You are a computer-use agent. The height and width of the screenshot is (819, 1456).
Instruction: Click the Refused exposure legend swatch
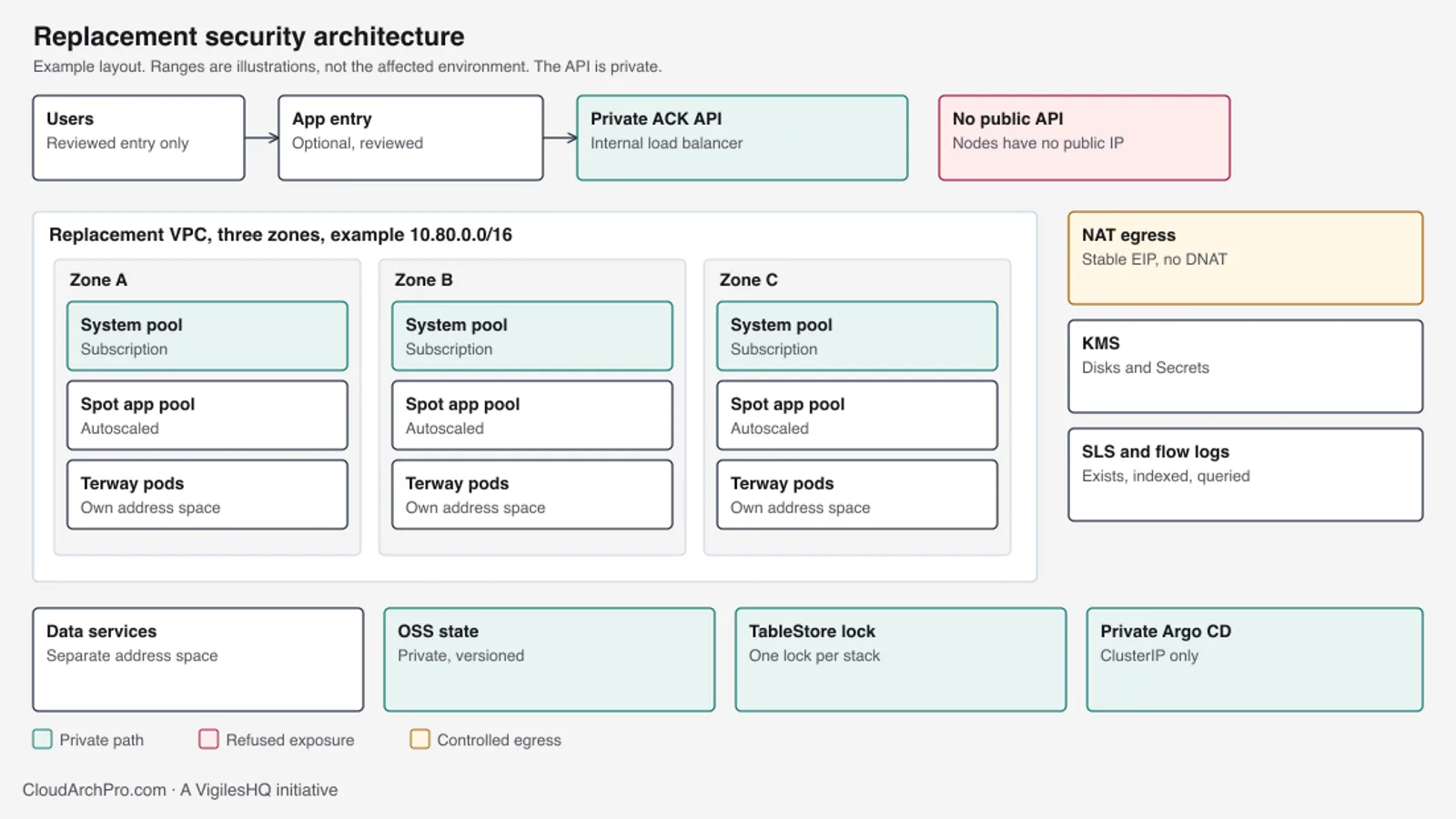[208, 739]
